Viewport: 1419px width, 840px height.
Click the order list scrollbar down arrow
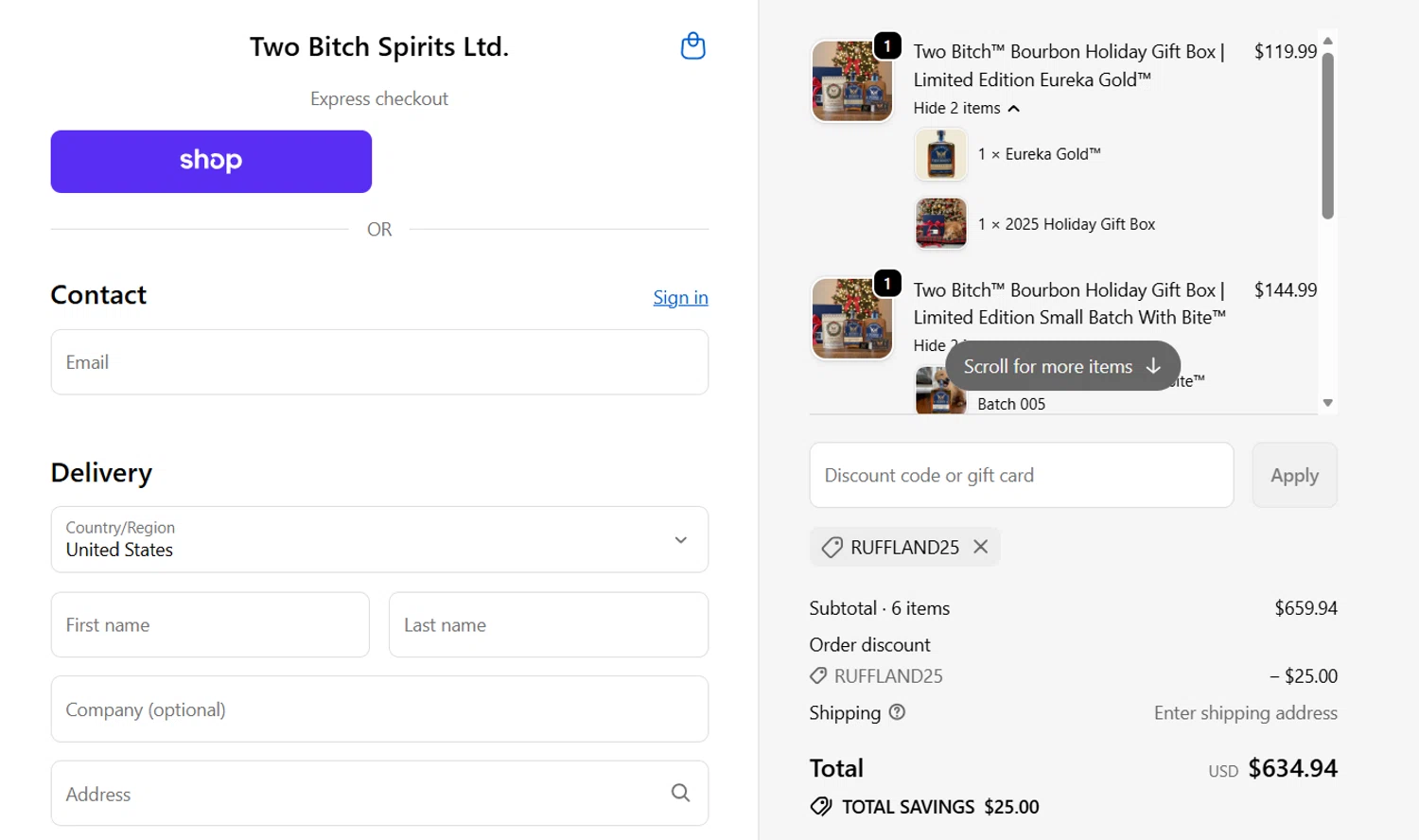pos(1327,403)
